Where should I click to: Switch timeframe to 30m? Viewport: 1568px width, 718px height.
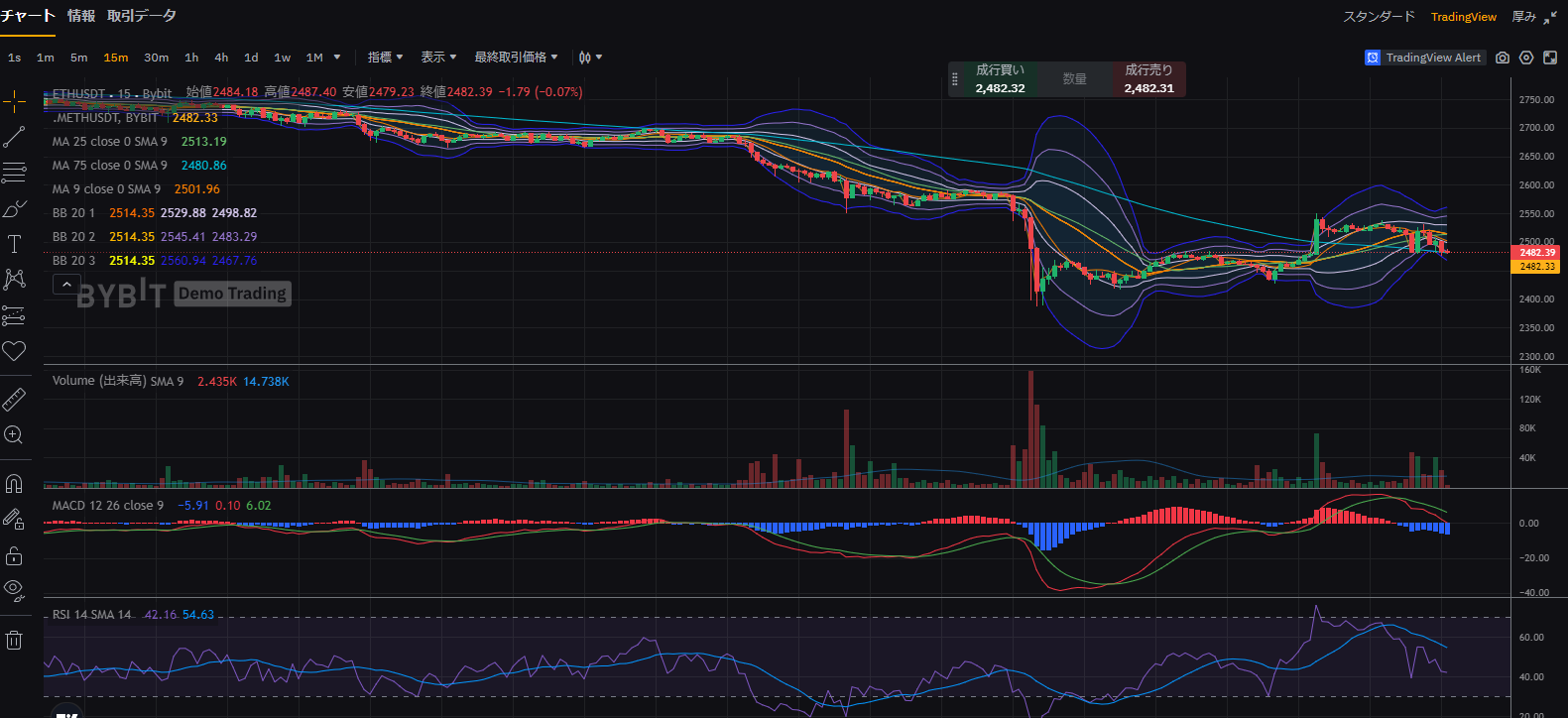coord(157,58)
